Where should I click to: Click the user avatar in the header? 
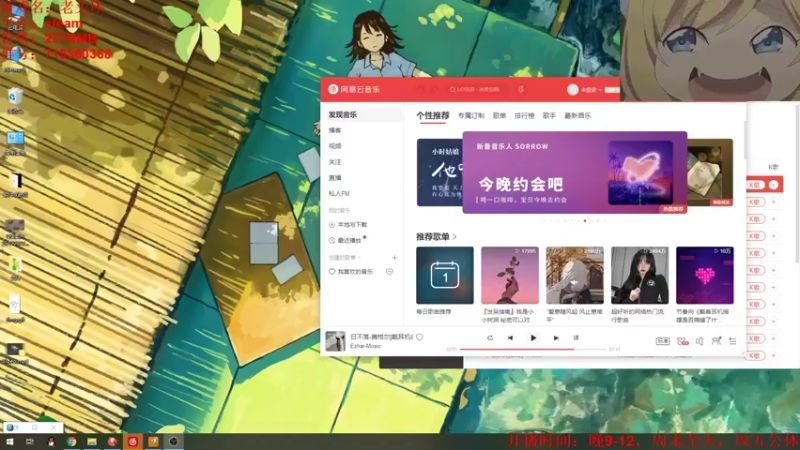(572, 89)
